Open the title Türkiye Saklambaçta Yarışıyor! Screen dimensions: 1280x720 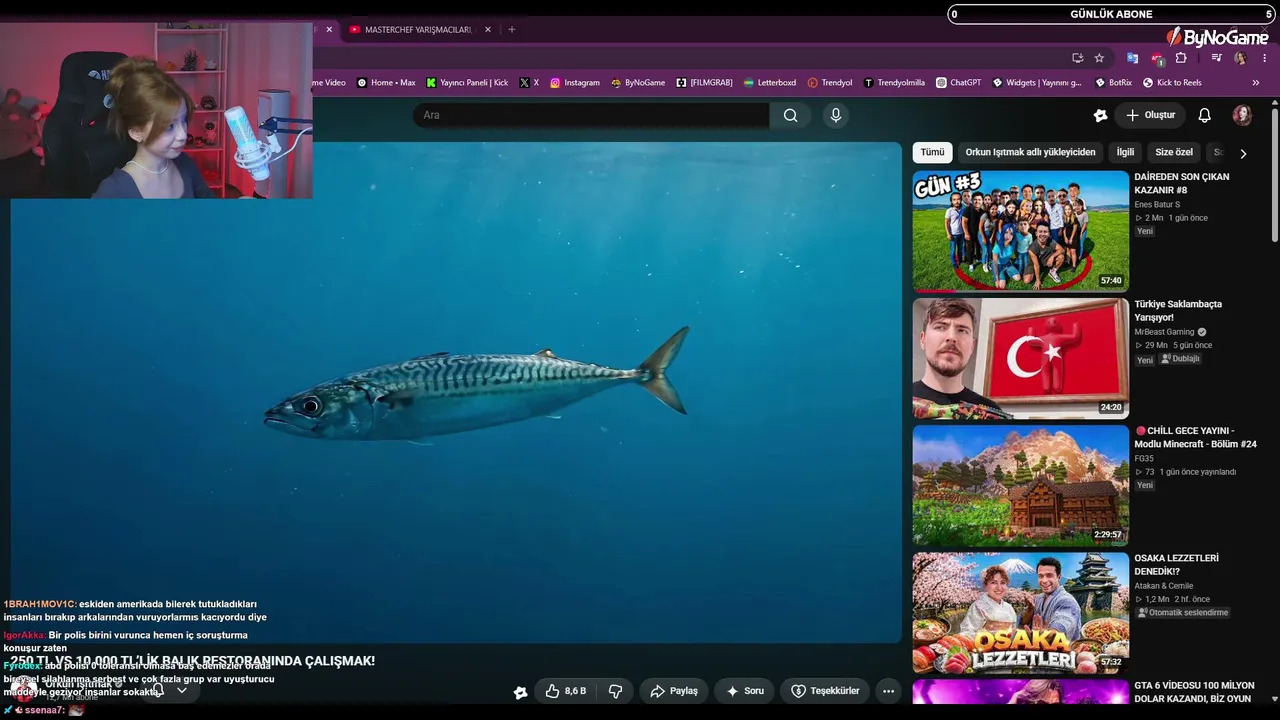(x=1178, y=310)
